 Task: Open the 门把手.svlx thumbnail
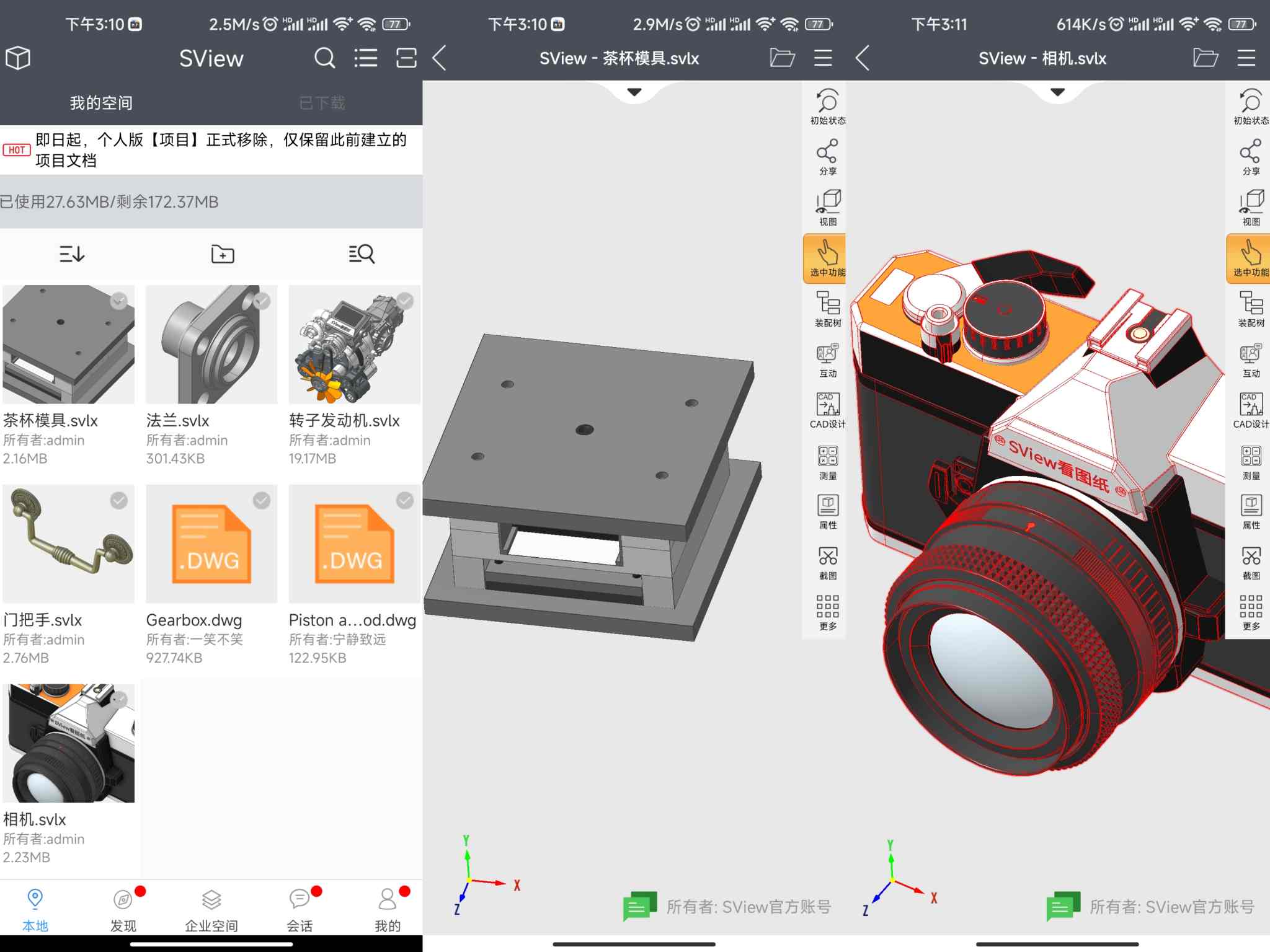click(68, 544)
